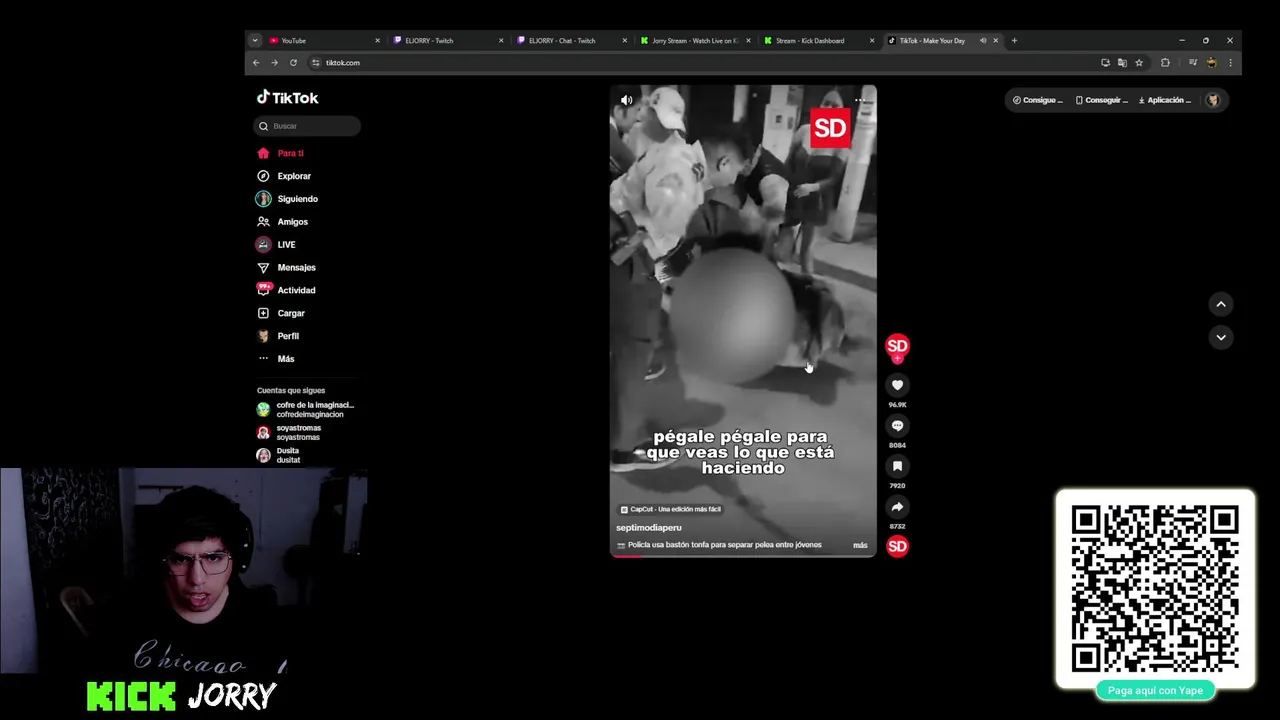Open the video's three-dot options menu
The image size is (1280, 720).
pyautogui.click(x=860, y=100)
